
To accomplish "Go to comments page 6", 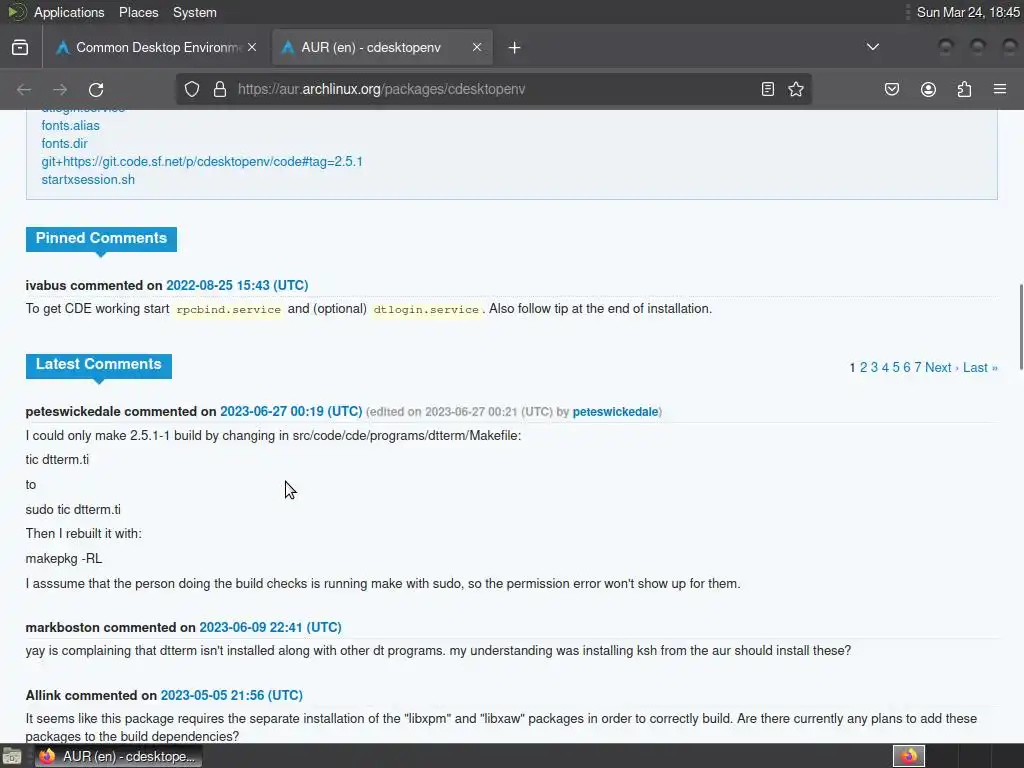I will click(x=906, y=368).
